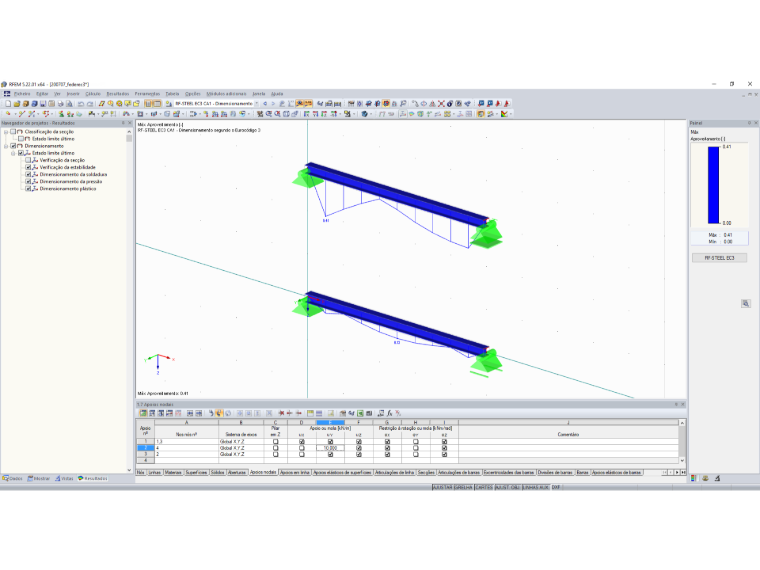Toggle row 3 uX support checkbox
Image resolution: width=760 pixels, height=570 pixels.
(302, 455)
